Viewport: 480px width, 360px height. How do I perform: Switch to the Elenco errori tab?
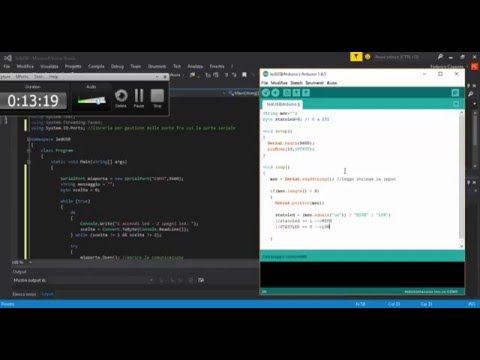pyautogui.click(x=24, y=294)
